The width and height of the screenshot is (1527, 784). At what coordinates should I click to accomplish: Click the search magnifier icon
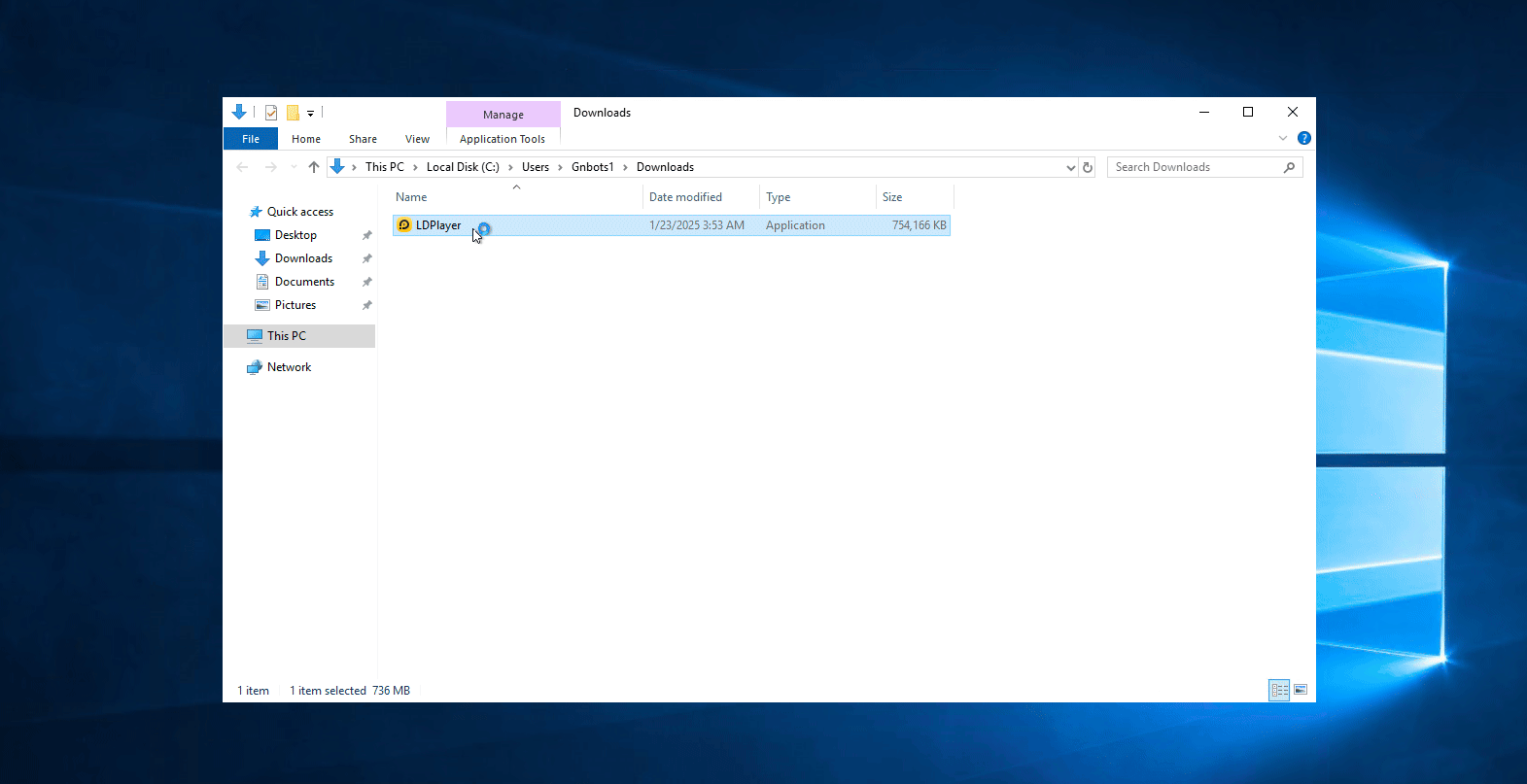(1290, 167)
